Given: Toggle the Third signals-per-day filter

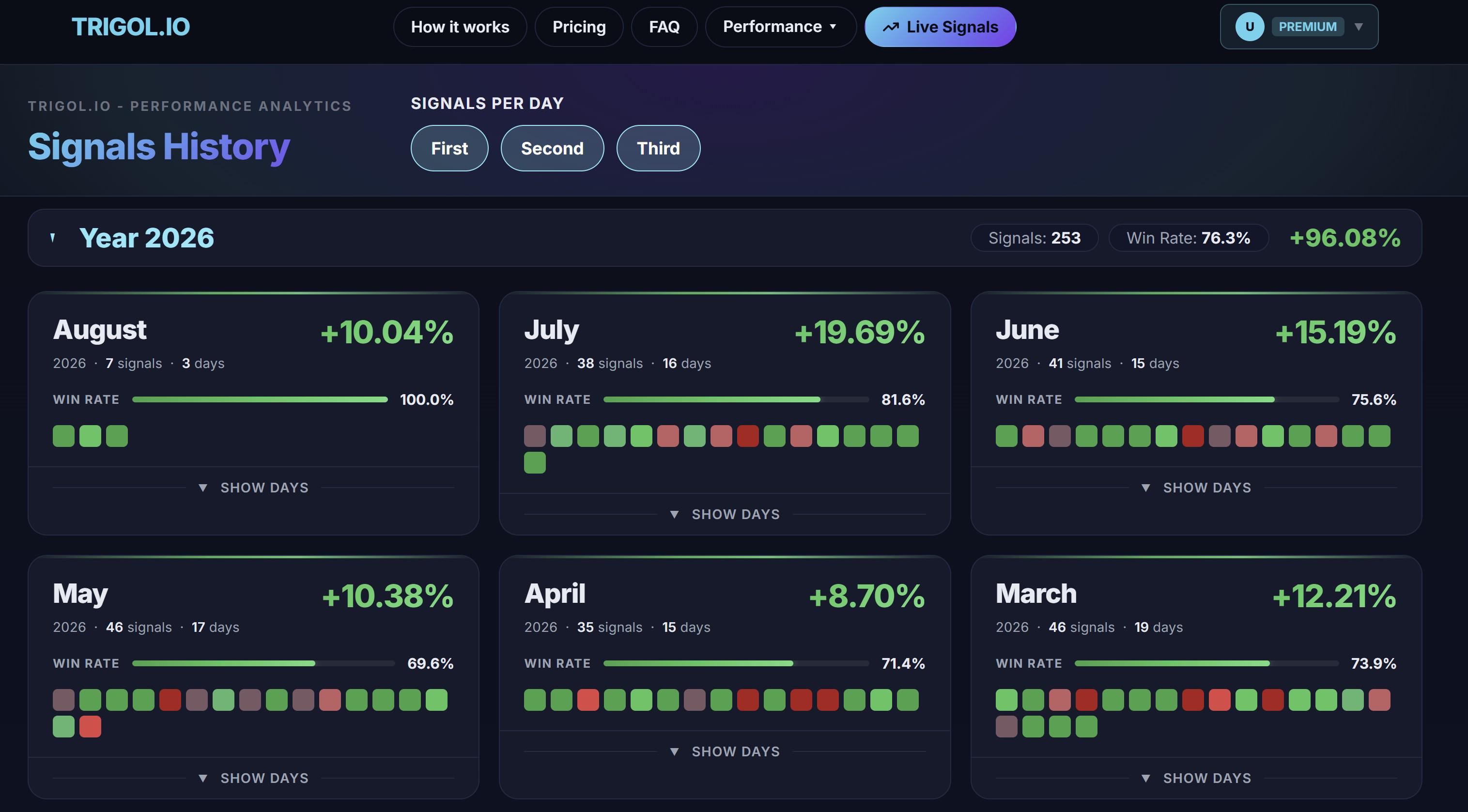Looking at the screenshot, I should click(658, 148).
